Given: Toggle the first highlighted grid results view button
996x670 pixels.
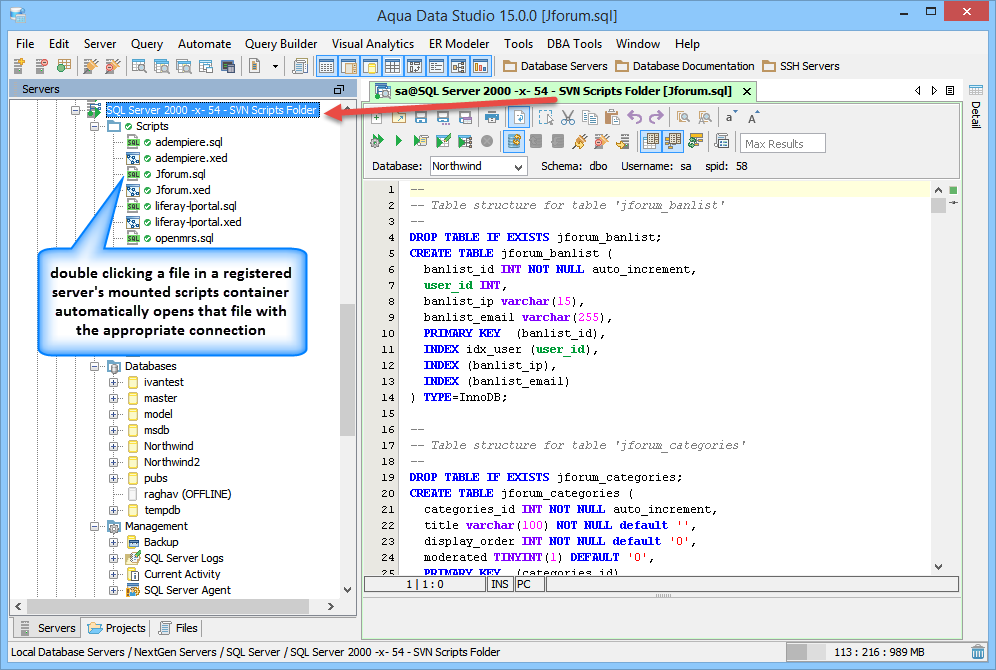Looking at the screenshot, I should (x=650, y=142).
